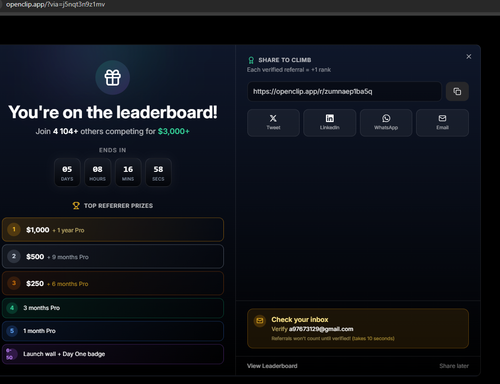Click the gift box icon

[x=113, y=77]
